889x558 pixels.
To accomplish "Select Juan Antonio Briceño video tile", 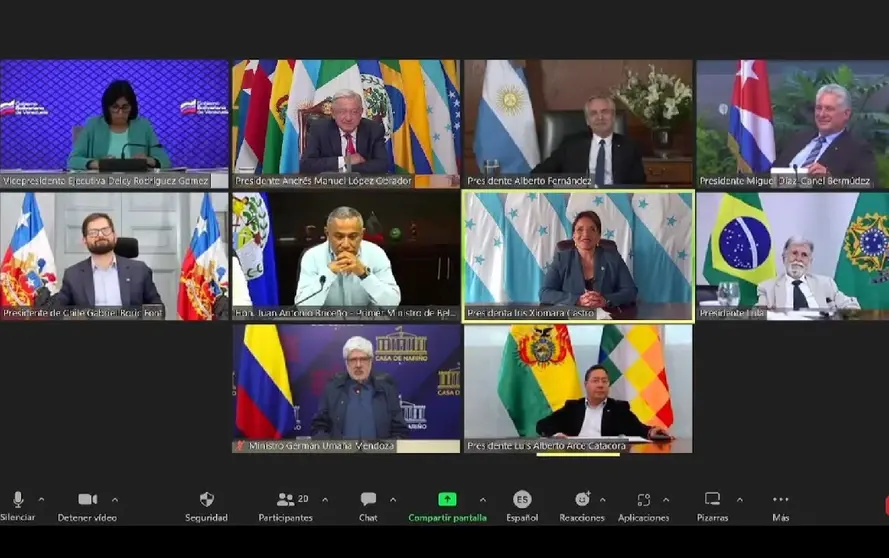I will (x=346, y=256).
